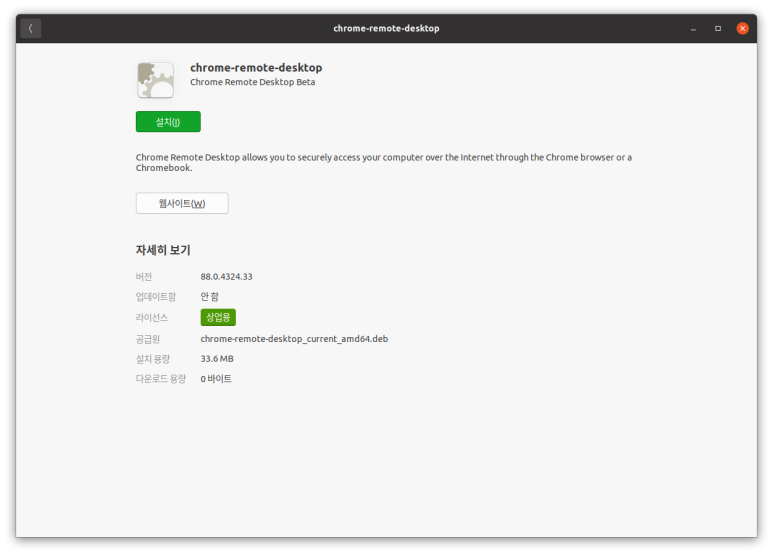This screenshot has width=773, height=555.
Task: Open the 웹사이트 website button
Action: (x=182, y=203)
